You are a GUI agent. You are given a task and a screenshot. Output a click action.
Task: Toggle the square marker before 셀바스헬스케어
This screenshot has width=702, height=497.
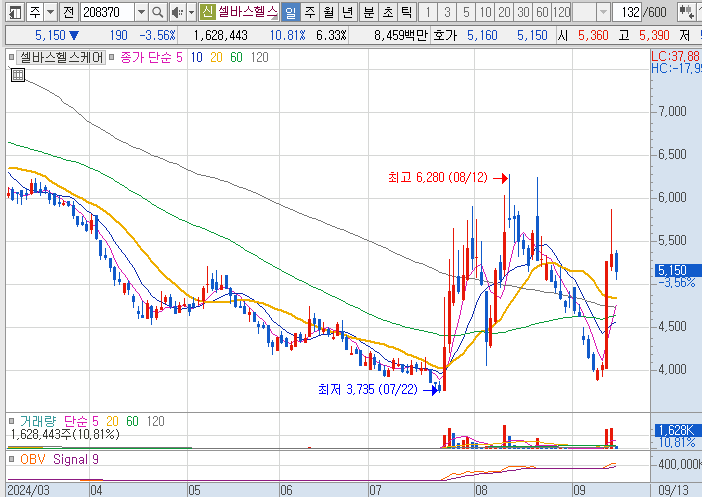click(x=11, y=57)
